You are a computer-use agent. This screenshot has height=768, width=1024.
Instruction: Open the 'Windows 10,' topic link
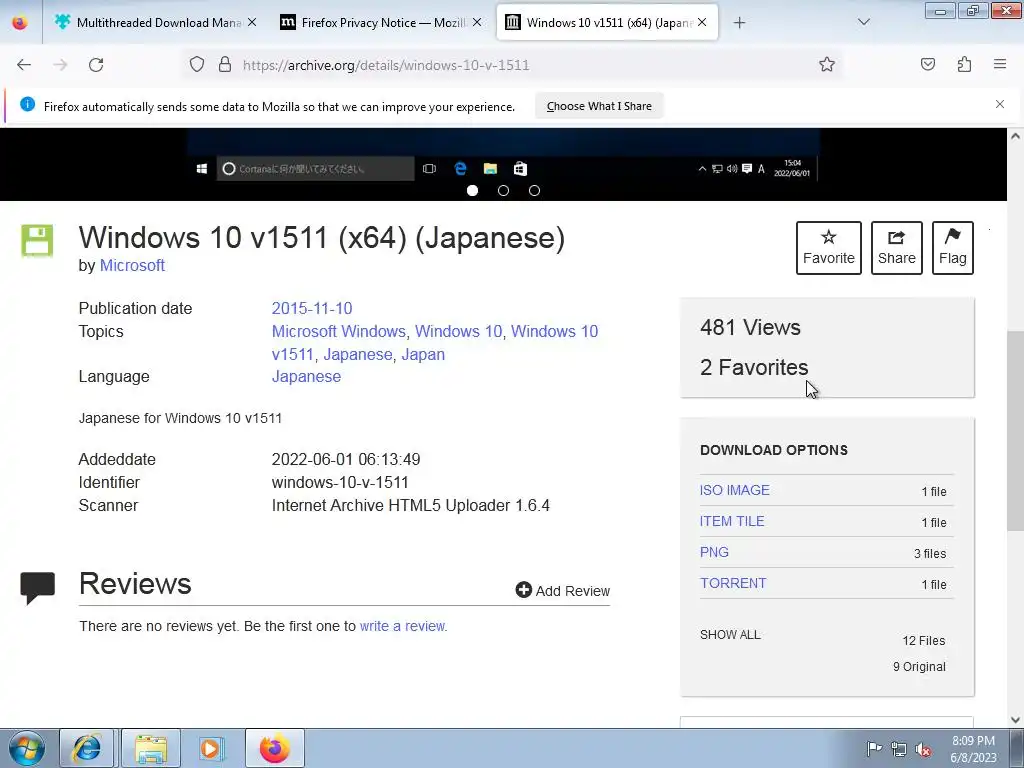(458, 331)
